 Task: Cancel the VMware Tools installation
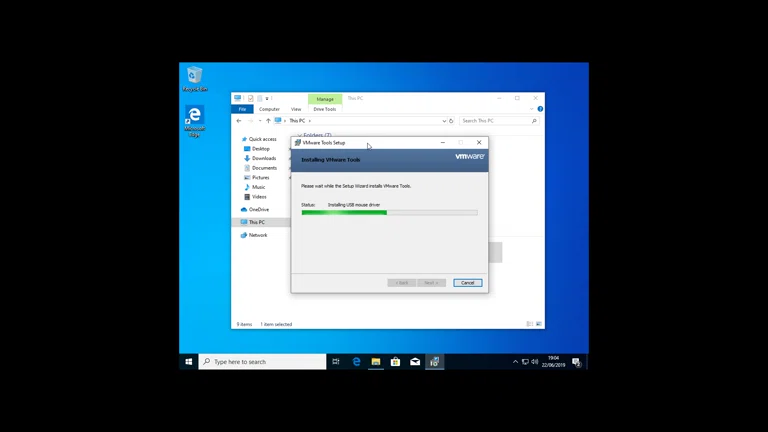(x=467, y=283)
